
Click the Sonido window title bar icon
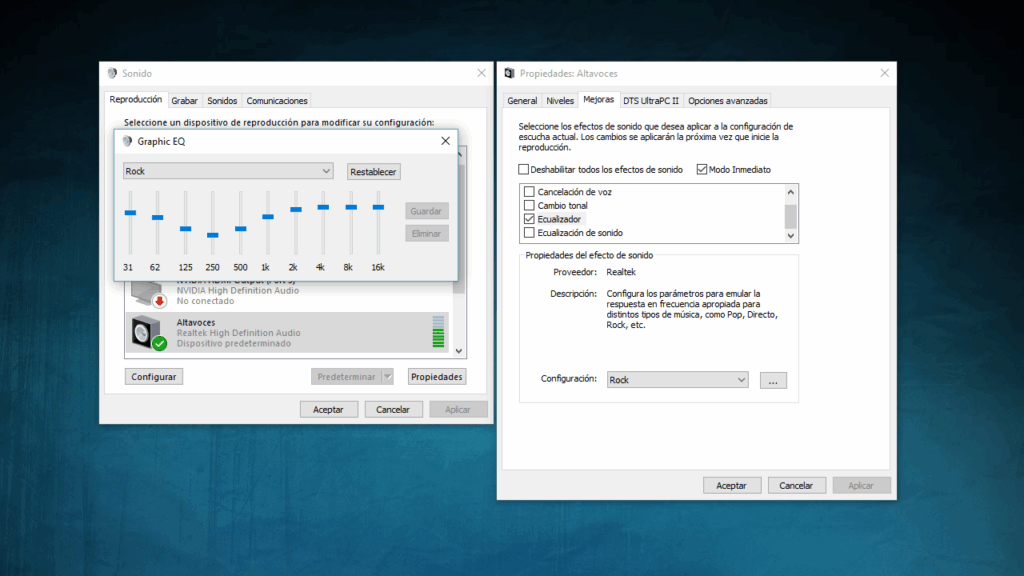coord(113,72)
